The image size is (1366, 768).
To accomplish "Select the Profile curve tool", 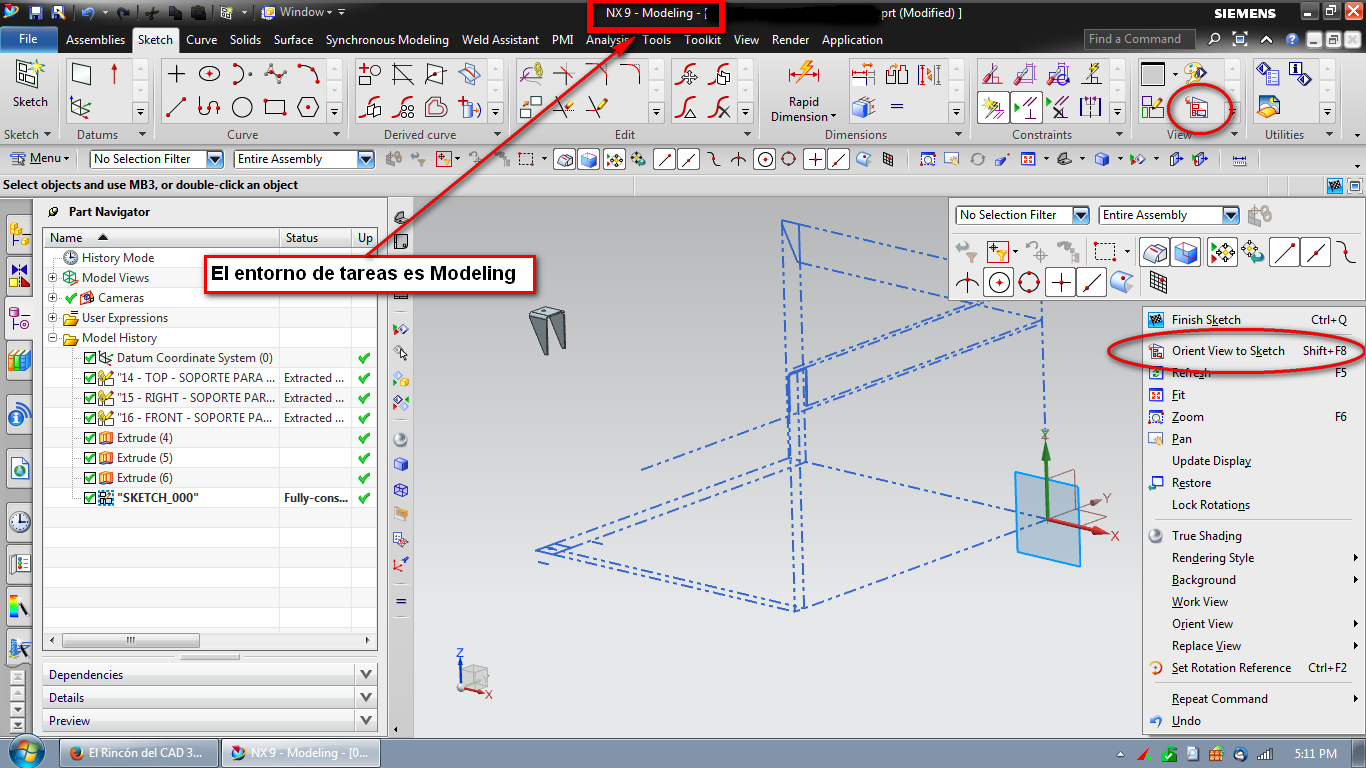I will [x=209, y=106].
